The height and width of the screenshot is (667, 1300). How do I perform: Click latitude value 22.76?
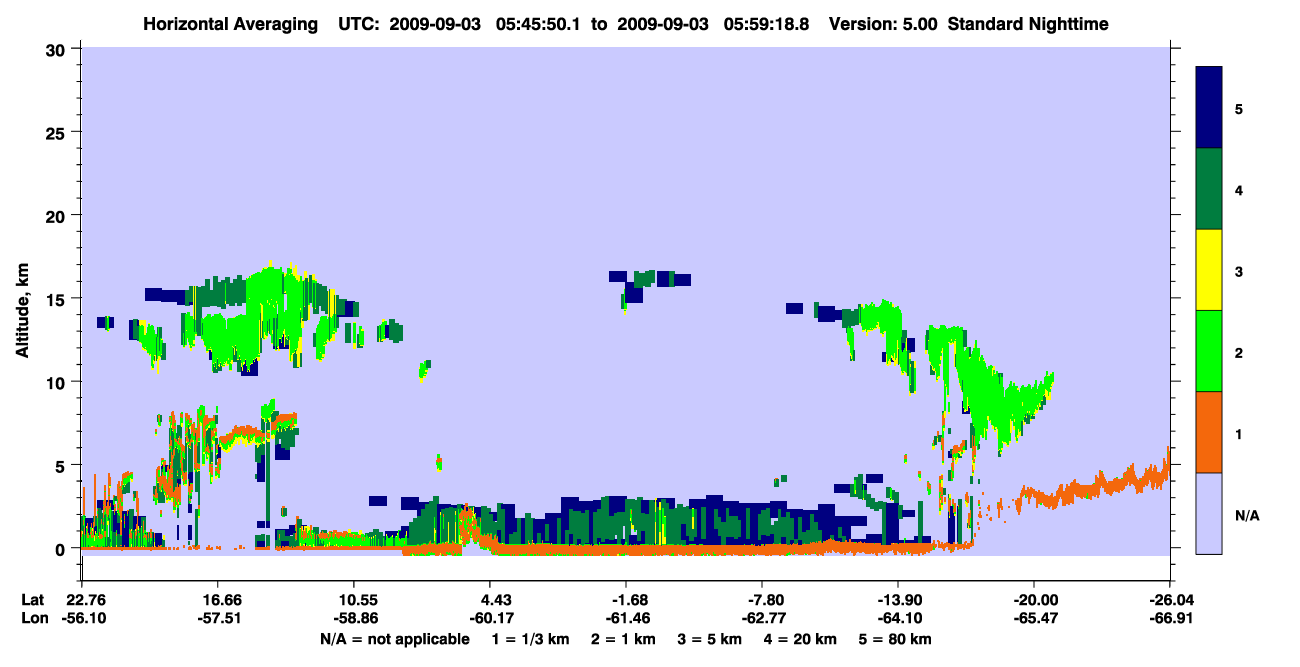[85, 600]
